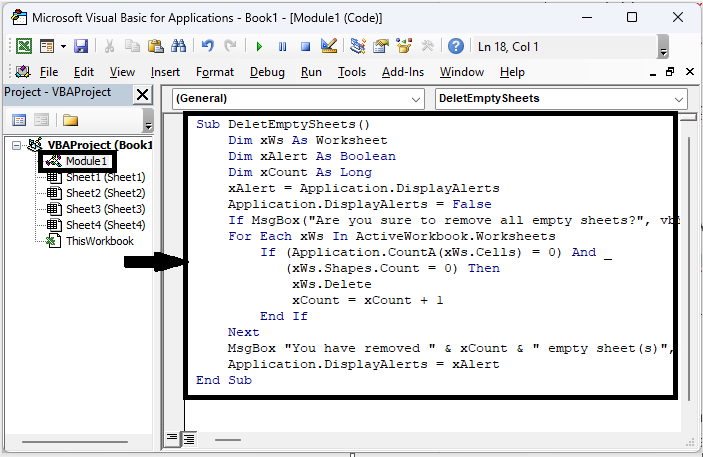The height and width of the screenshot is (457, 703).
Task: Close the inner Module1 code window
Action: pos(690,72)
